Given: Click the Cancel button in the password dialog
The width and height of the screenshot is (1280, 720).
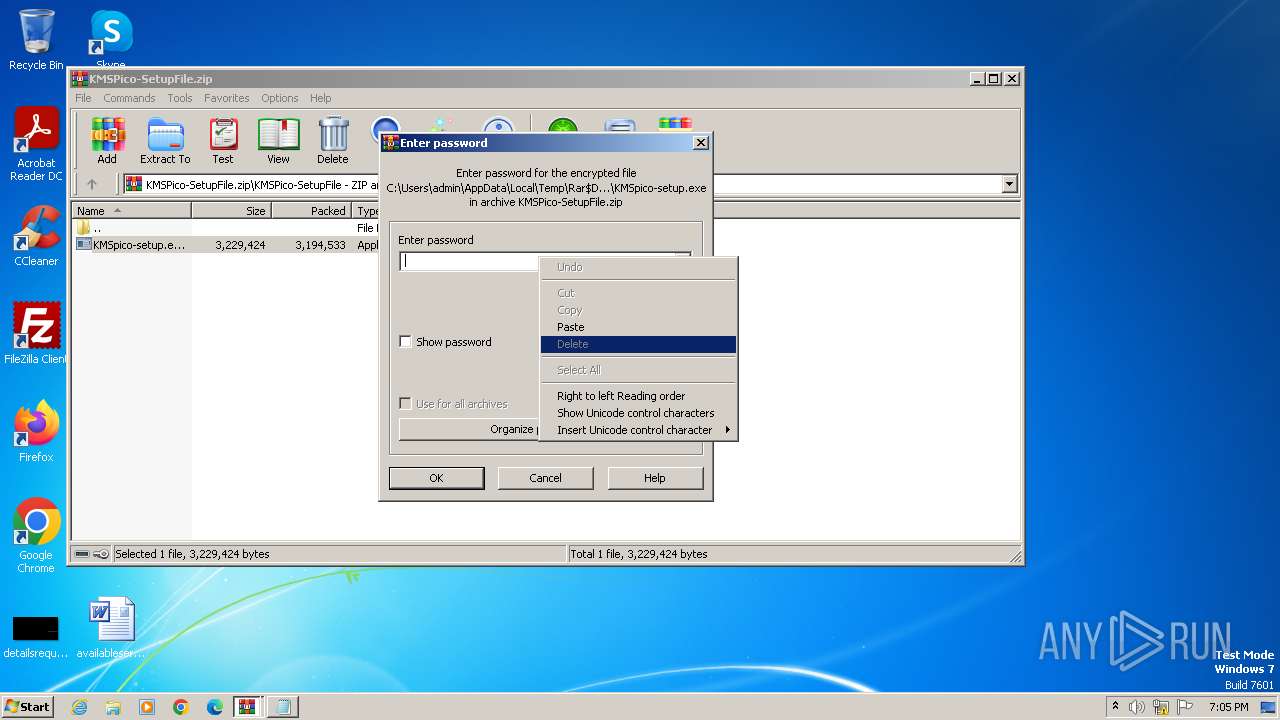Looking at the screenshot, I should [545, 478].
